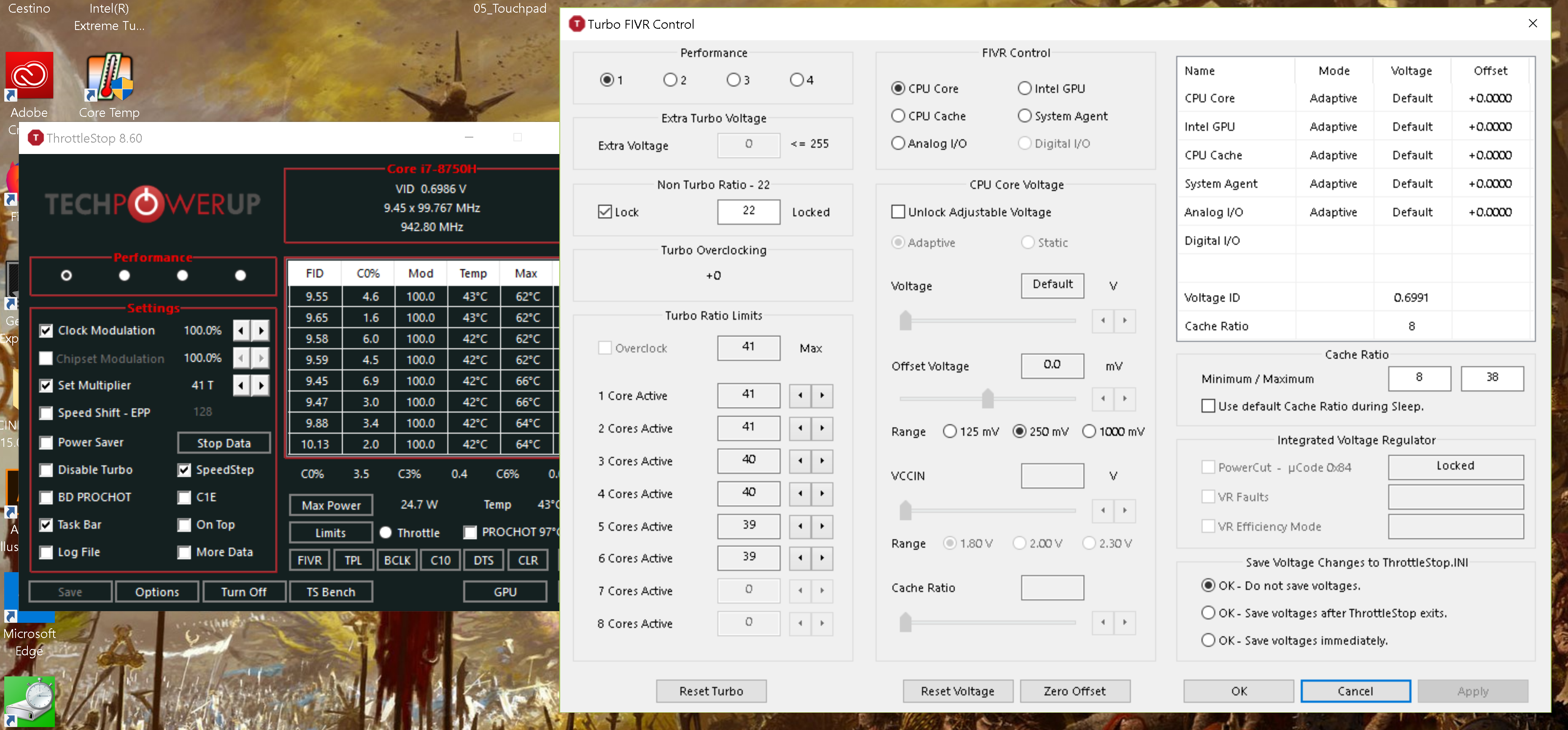
Task: Increase 3 Cores Active ratio
Action: (x=822, y=462)
